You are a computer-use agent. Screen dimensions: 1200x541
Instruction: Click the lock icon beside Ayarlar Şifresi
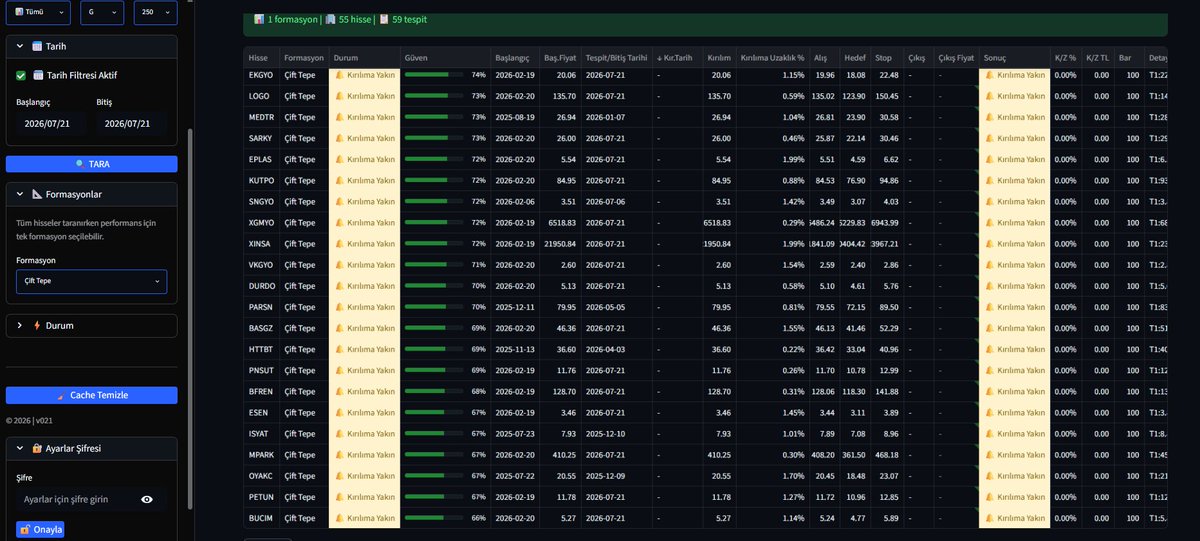pos(37,448)
